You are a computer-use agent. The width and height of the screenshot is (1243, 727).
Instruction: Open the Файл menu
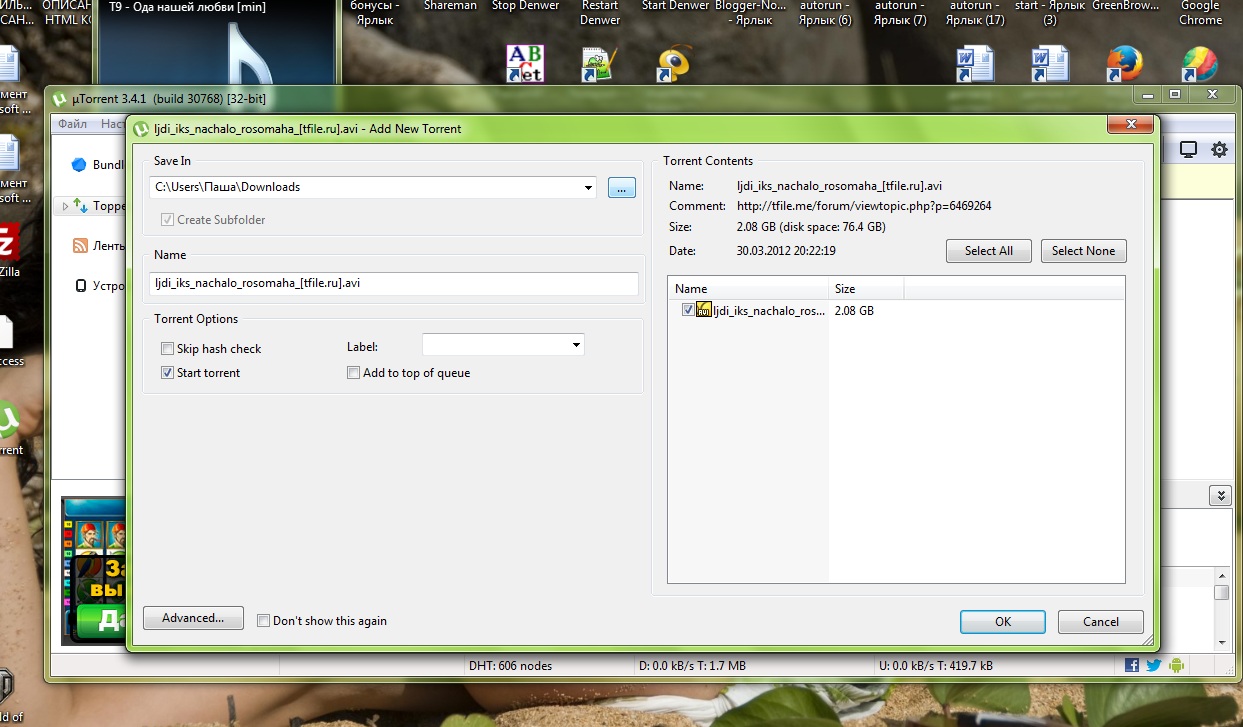(x=72, y=125)
